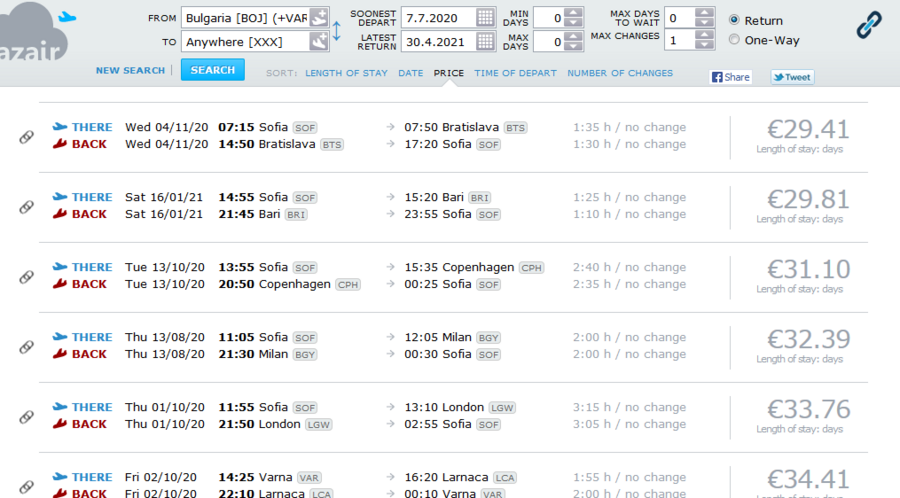The height and width of the screenshot is (498, 900).
Task: Click BGY airport code on 12:05 Milan arrival
Action: coord(488,337)
